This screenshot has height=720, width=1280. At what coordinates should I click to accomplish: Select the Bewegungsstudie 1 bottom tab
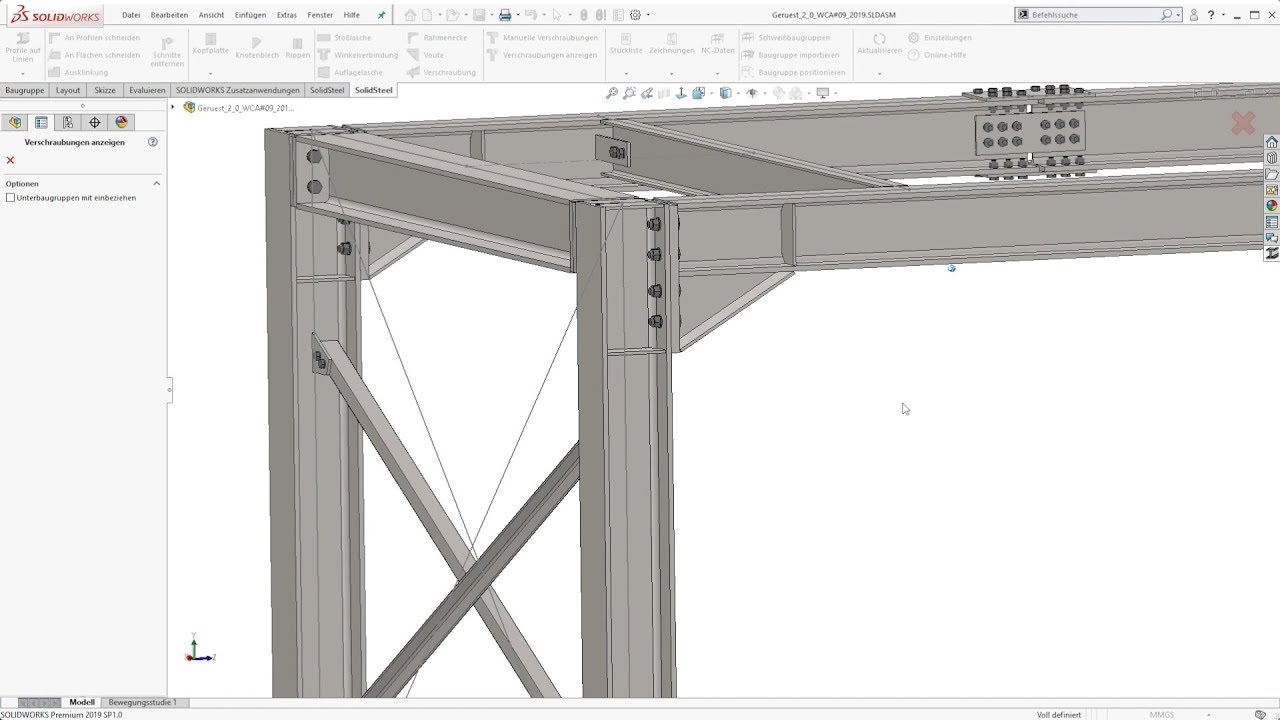pos(142,702)
